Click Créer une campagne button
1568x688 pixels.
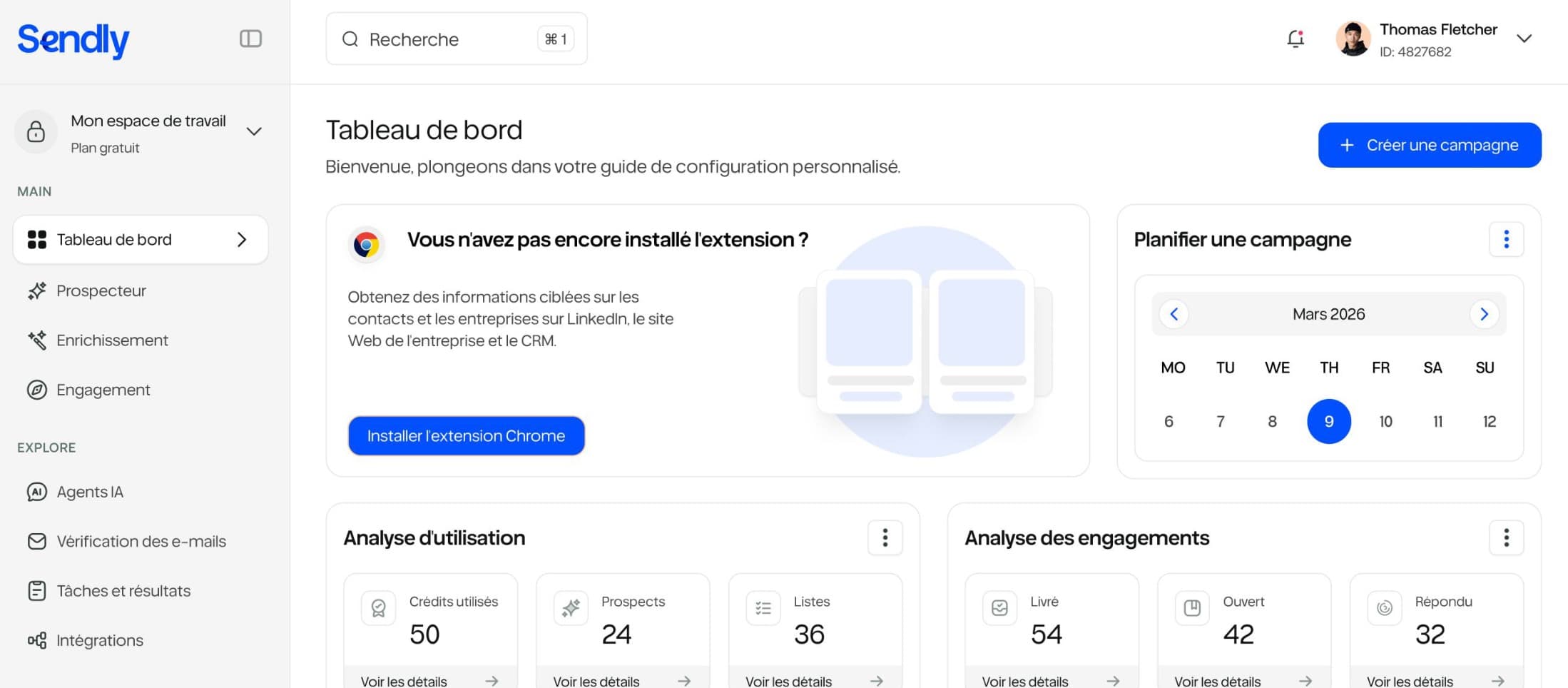[1430, 145]
